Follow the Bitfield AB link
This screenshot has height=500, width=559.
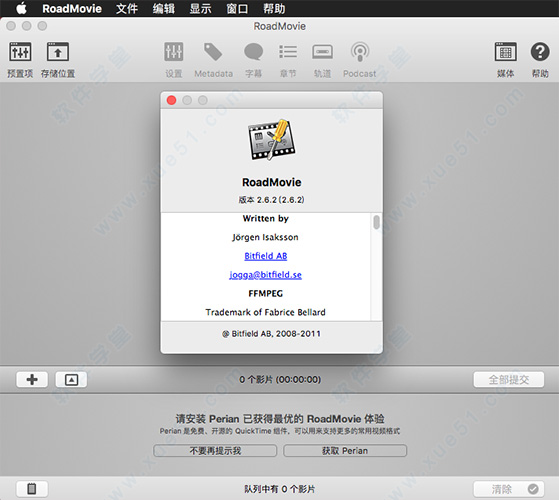pyautogui.click(x=266, y=256)
